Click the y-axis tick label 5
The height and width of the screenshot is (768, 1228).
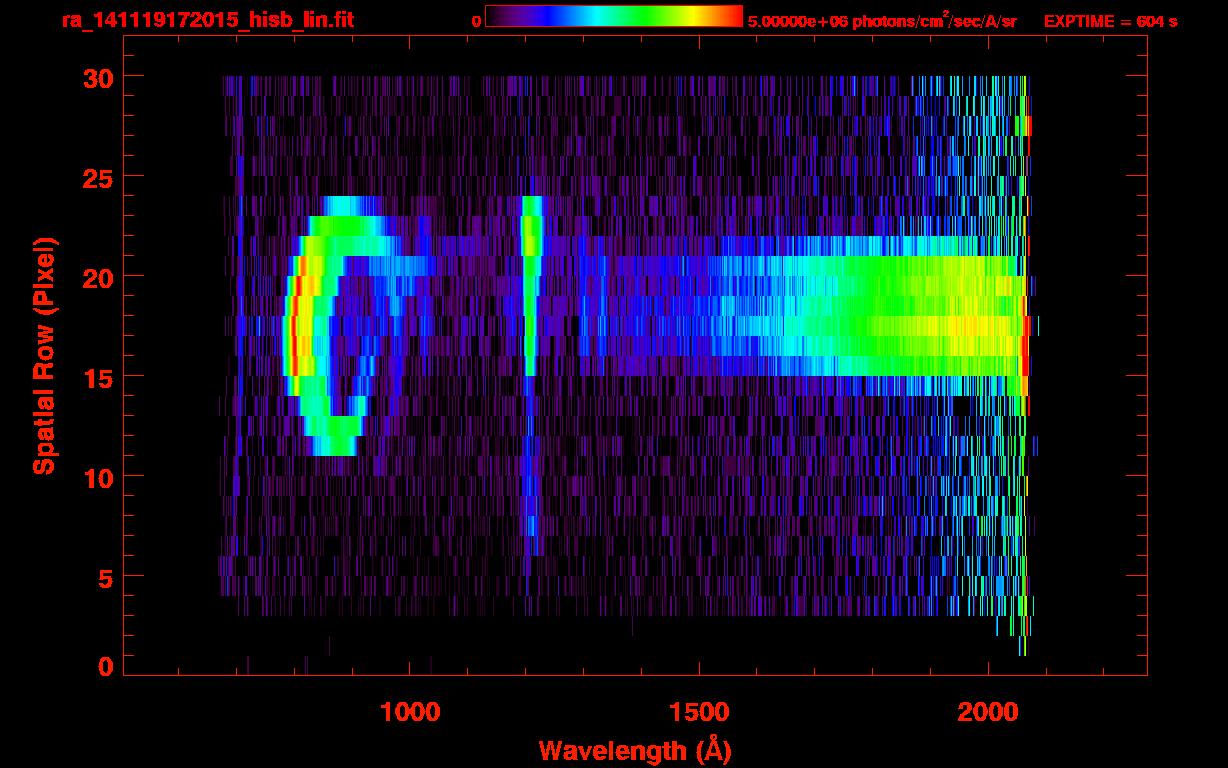tap(105, 577)
